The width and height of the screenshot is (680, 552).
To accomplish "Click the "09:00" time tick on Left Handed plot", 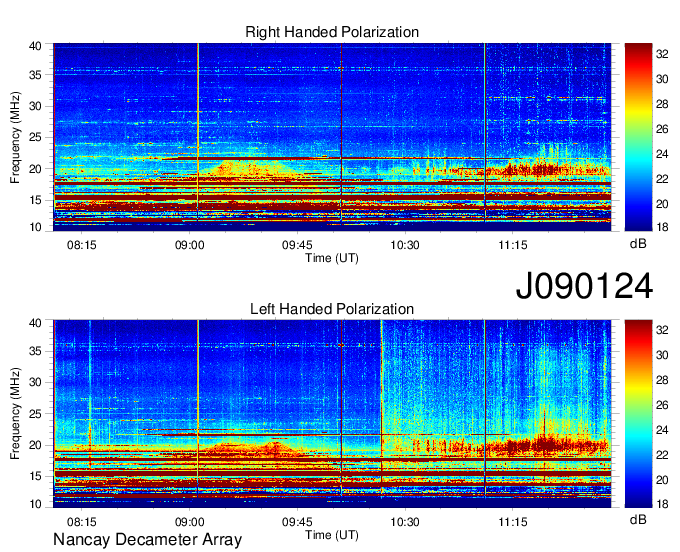I will click(x=190, y=522).
